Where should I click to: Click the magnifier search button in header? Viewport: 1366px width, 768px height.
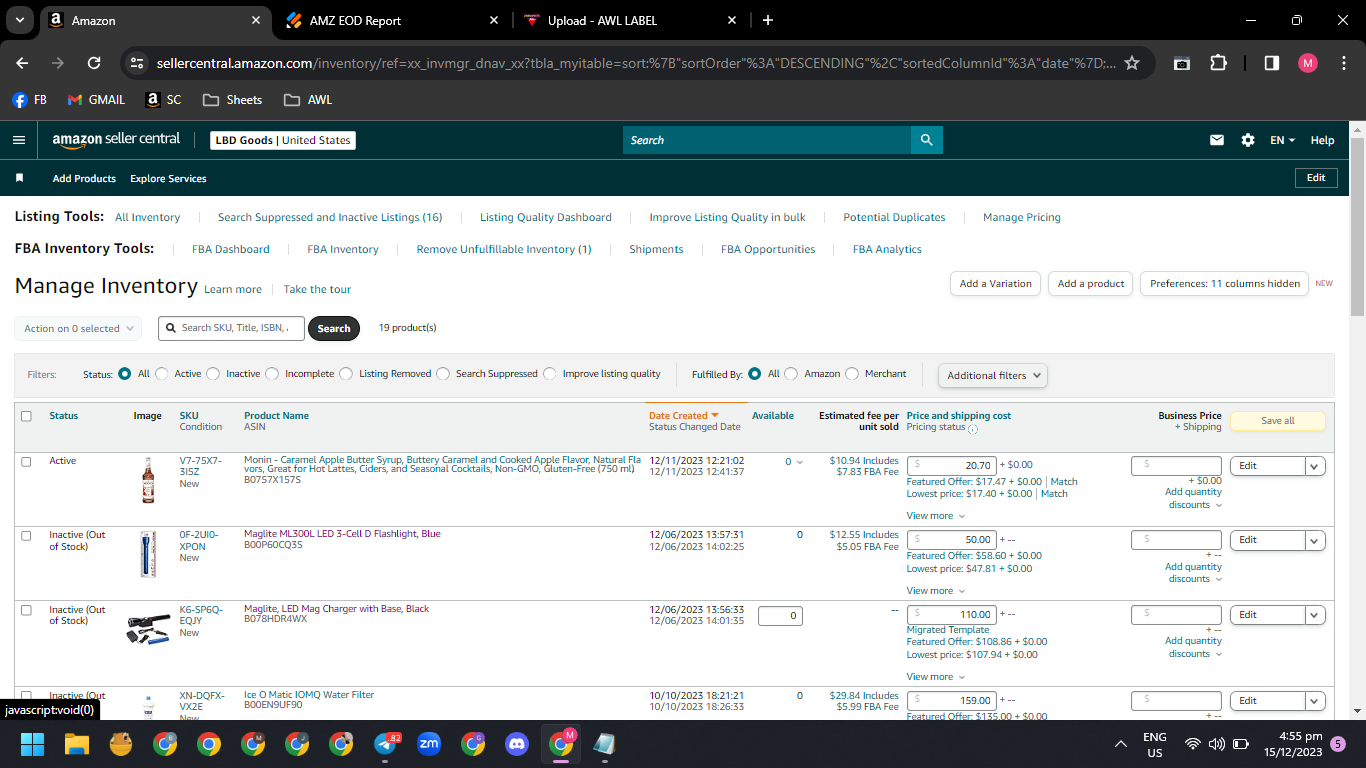(x=927, y=140)
